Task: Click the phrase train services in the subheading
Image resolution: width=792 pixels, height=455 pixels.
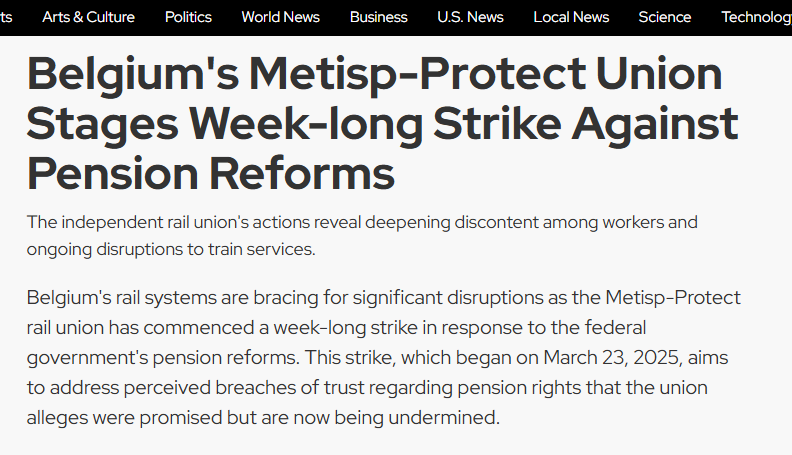Action: tap(269, 249)
